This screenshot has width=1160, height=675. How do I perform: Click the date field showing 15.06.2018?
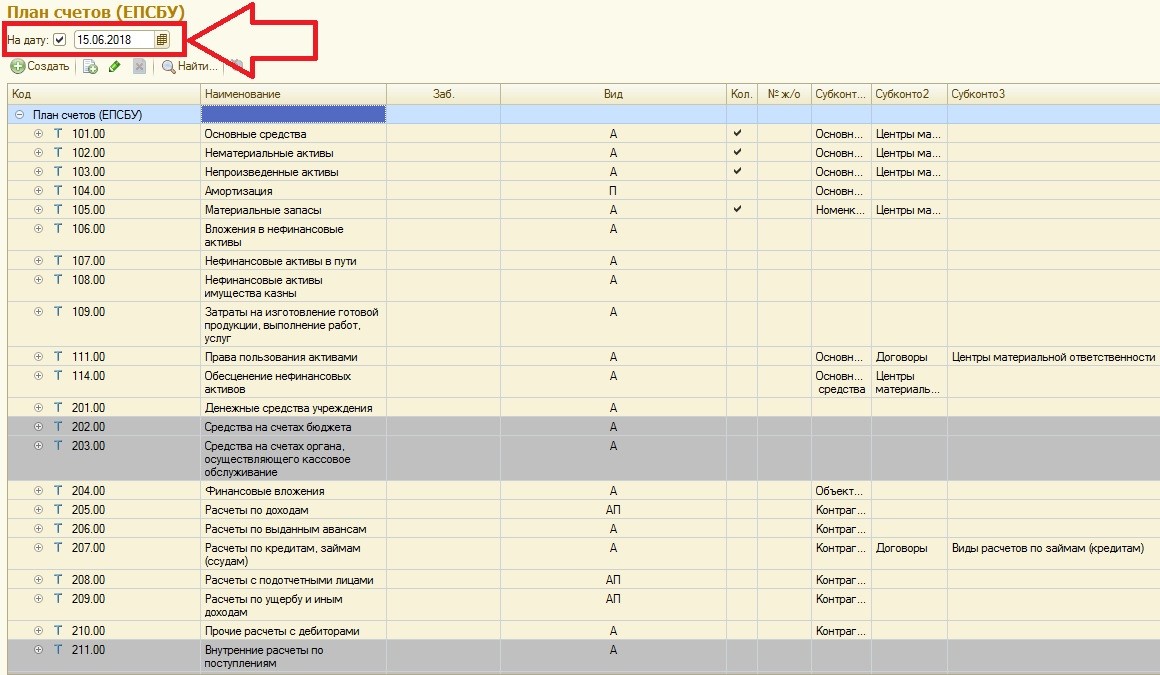(114, 40)
